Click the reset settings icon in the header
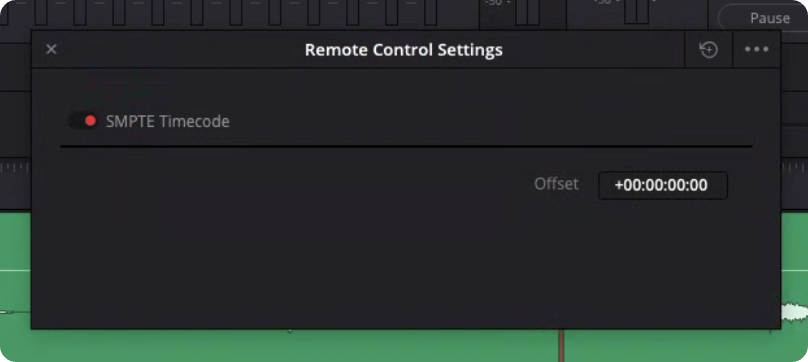This screenshot has width=808, height=362. coord(708,50)
